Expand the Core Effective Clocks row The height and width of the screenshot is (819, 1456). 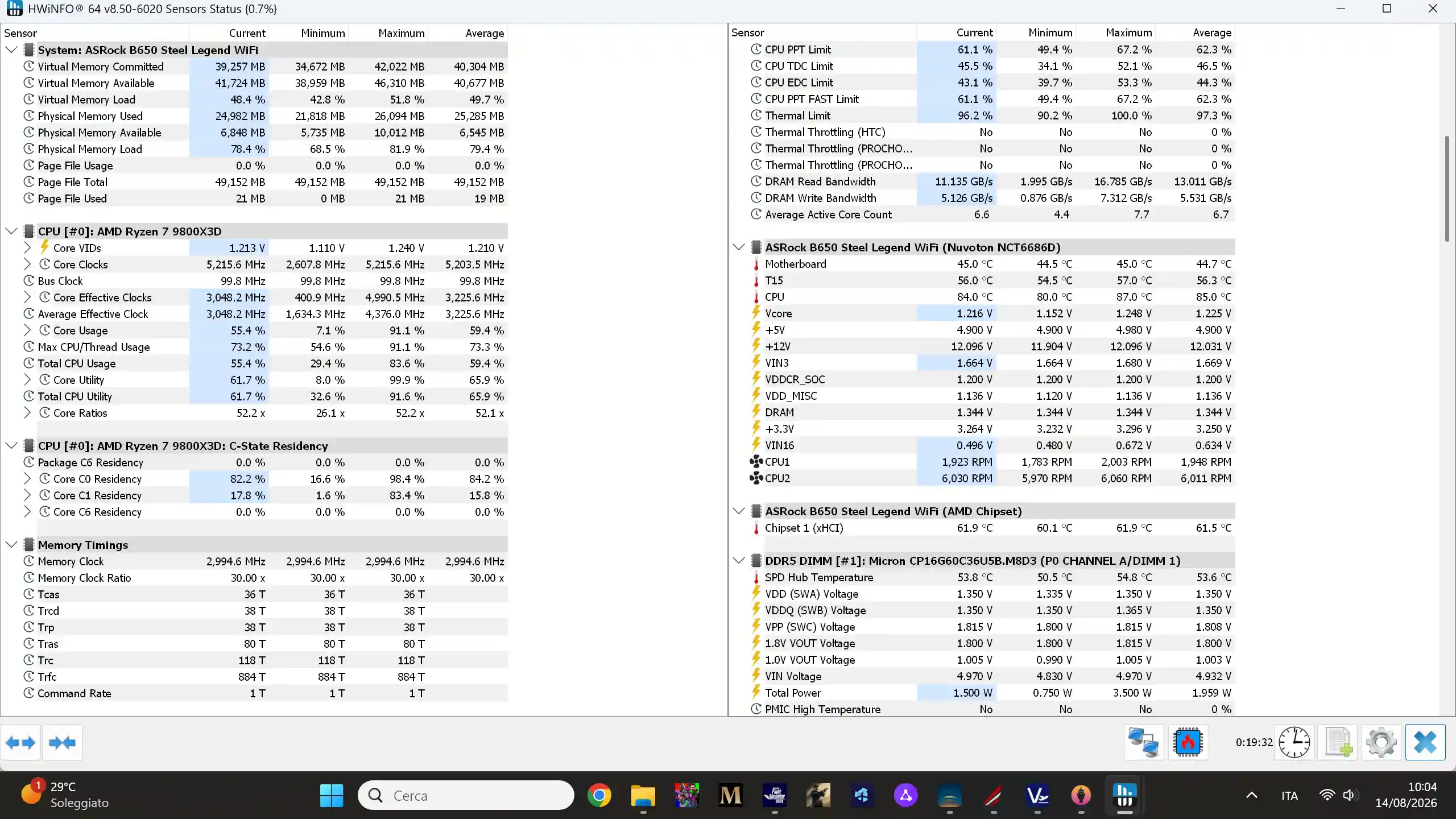click(27, 297)
